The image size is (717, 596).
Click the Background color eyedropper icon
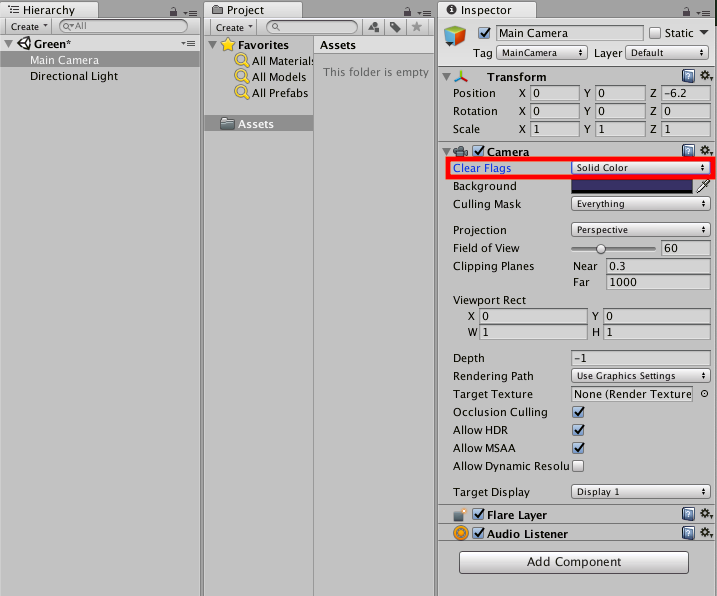click(x=703, y=186)
